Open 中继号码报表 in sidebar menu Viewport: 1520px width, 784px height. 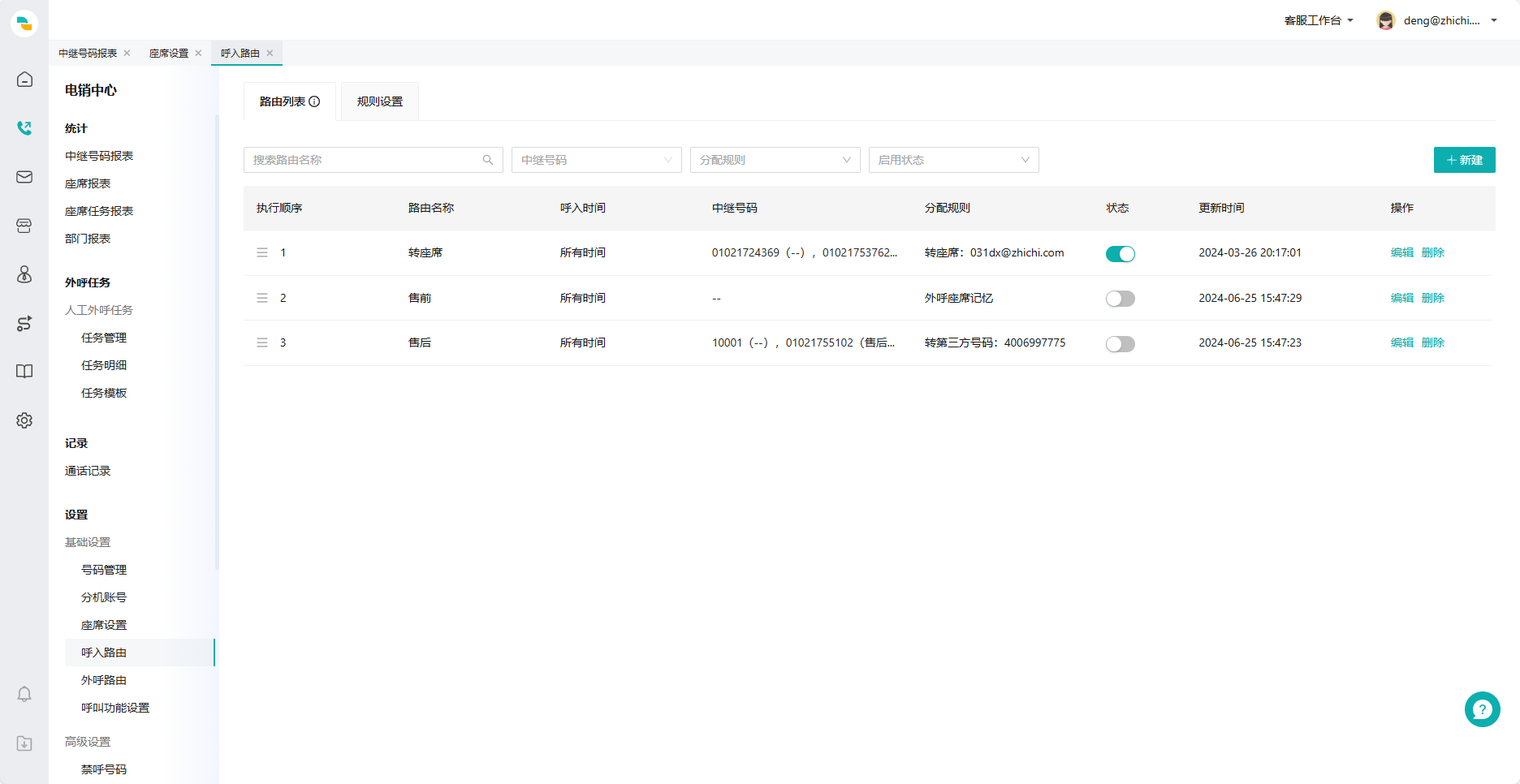pyautogui.click(x=99, y=156)
